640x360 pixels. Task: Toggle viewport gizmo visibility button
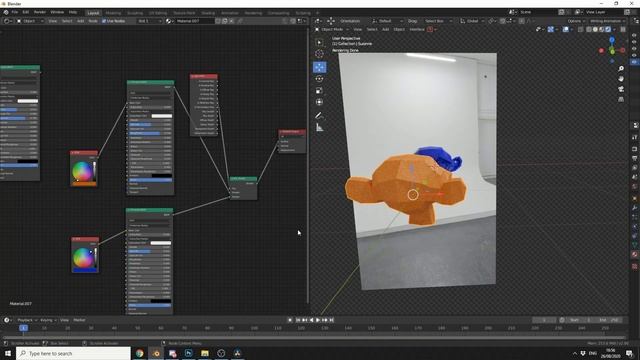pyautogui.click(x=551, y=29)
